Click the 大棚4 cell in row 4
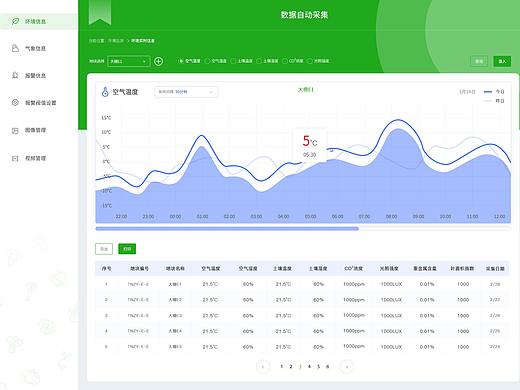Viewport: 520px width, 390px height. coord(175,331)
